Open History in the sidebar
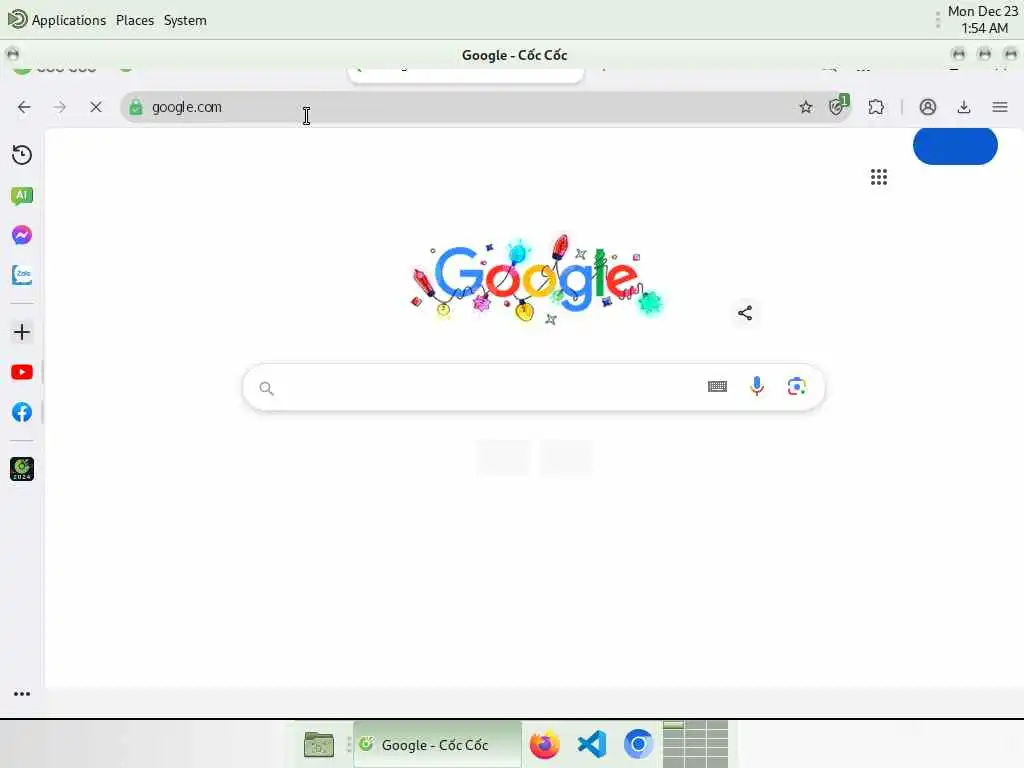 click(22, 155)
